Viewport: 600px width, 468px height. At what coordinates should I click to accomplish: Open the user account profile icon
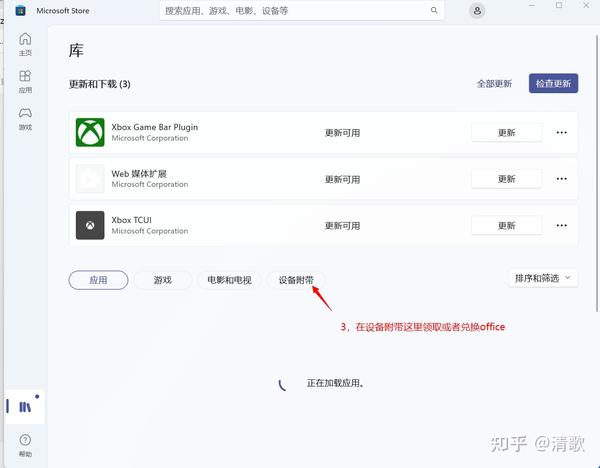click(x=477, y=11)
